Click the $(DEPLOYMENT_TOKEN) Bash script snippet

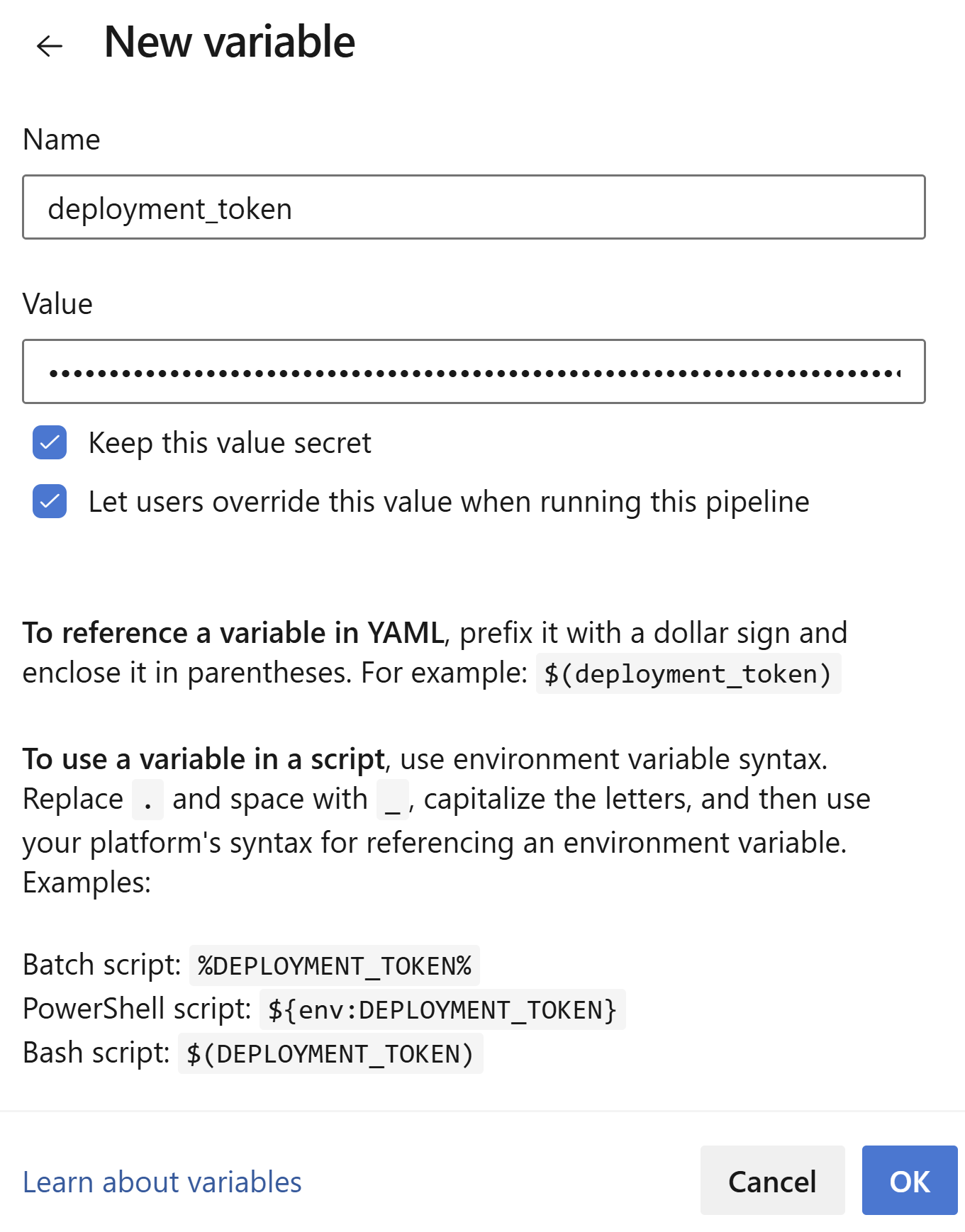[330, 1053]
